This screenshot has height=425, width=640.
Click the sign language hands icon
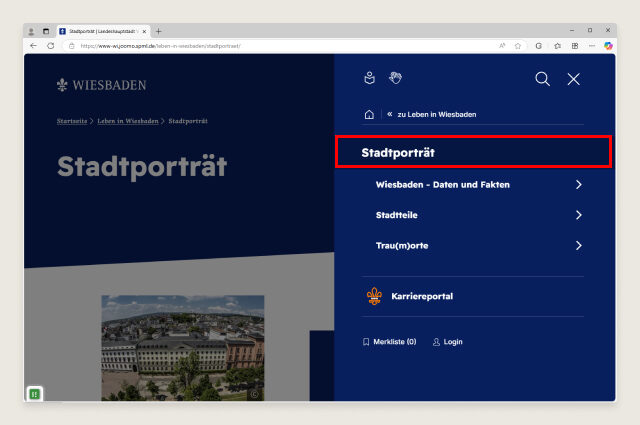click(395, 78)
